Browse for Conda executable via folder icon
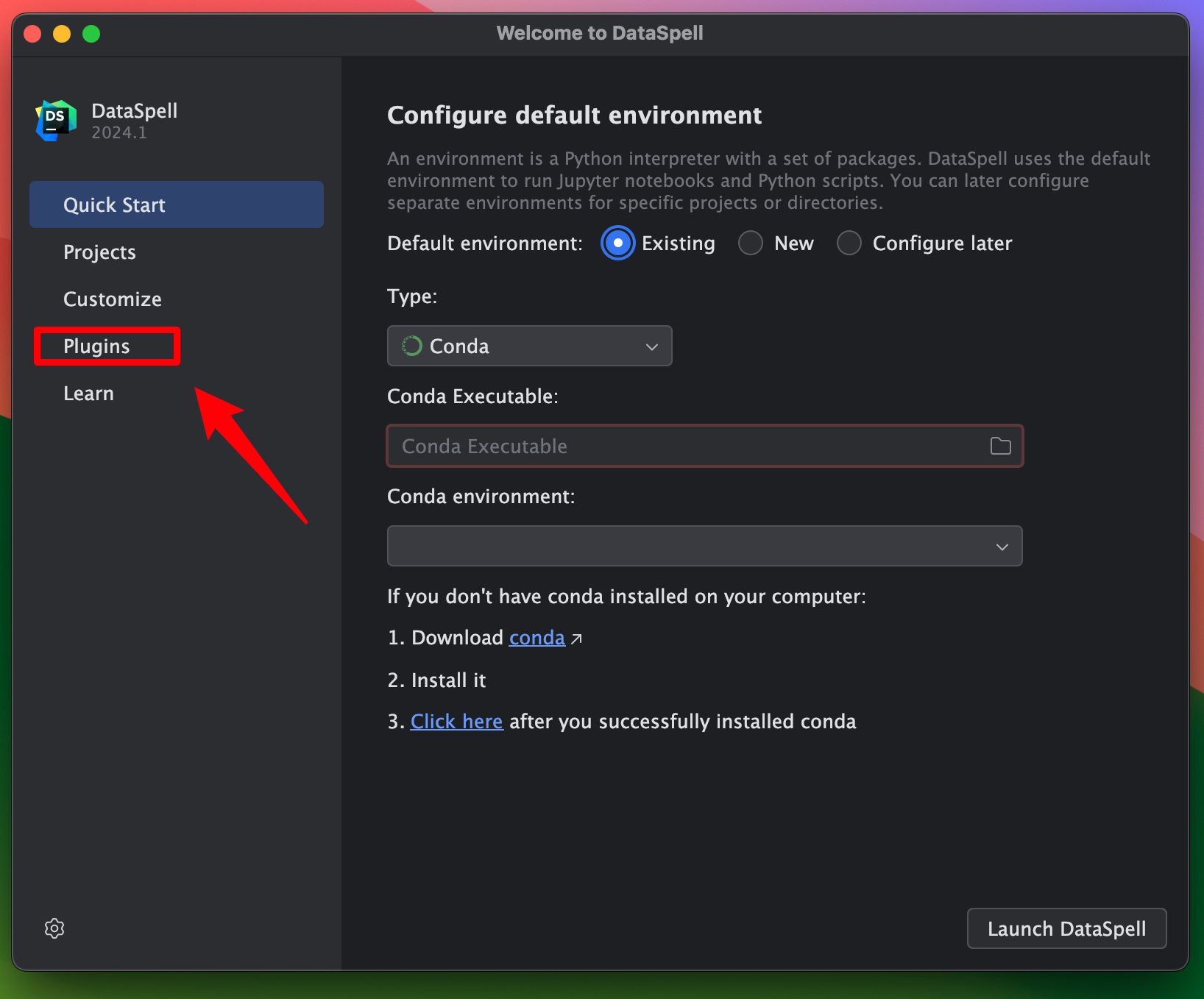 1000,446
